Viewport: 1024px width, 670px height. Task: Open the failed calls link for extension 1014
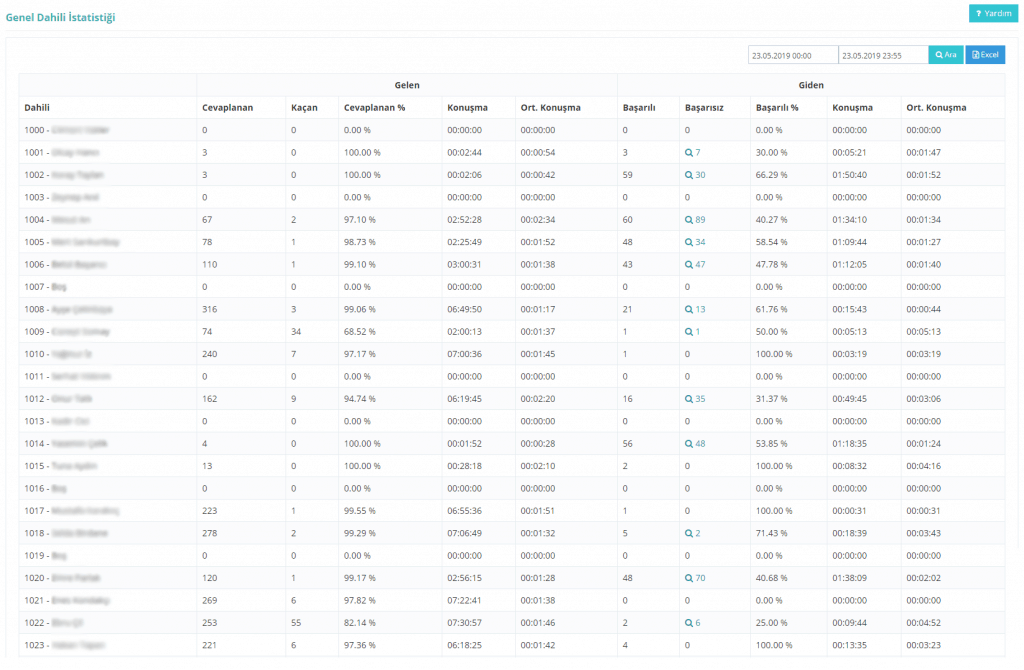tap(695, 444)
